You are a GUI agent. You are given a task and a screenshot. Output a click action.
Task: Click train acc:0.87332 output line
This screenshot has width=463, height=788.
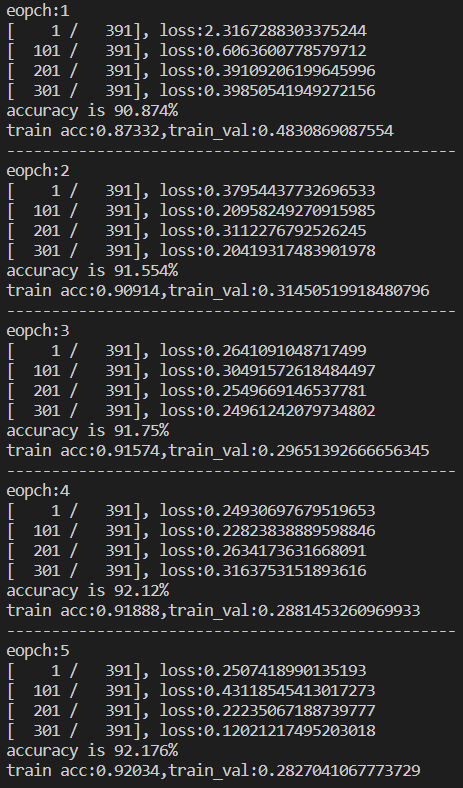[200, 131]
